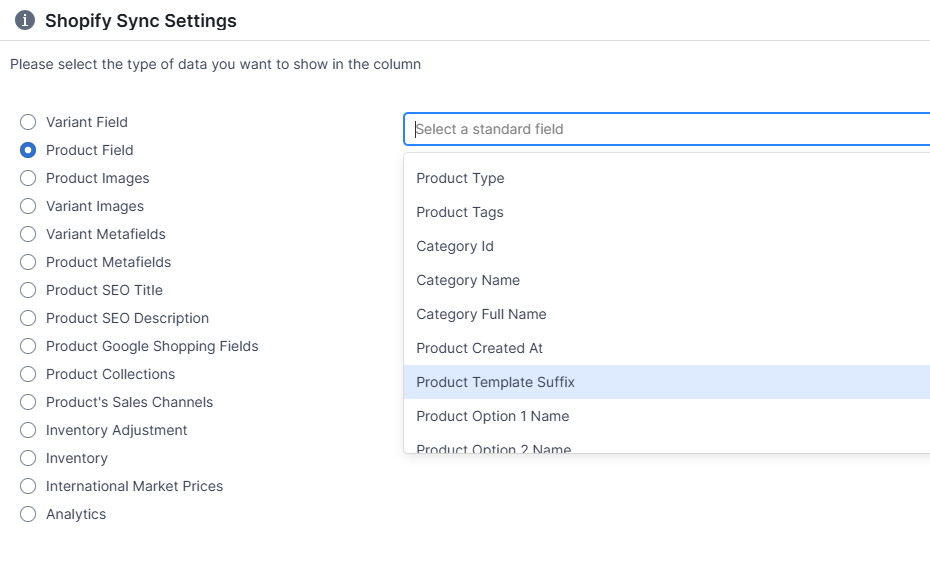Screen dimensions: 930x561
Task: Select Category Full Name list entry
Action: pyautogui.click(x=667, y=314)
